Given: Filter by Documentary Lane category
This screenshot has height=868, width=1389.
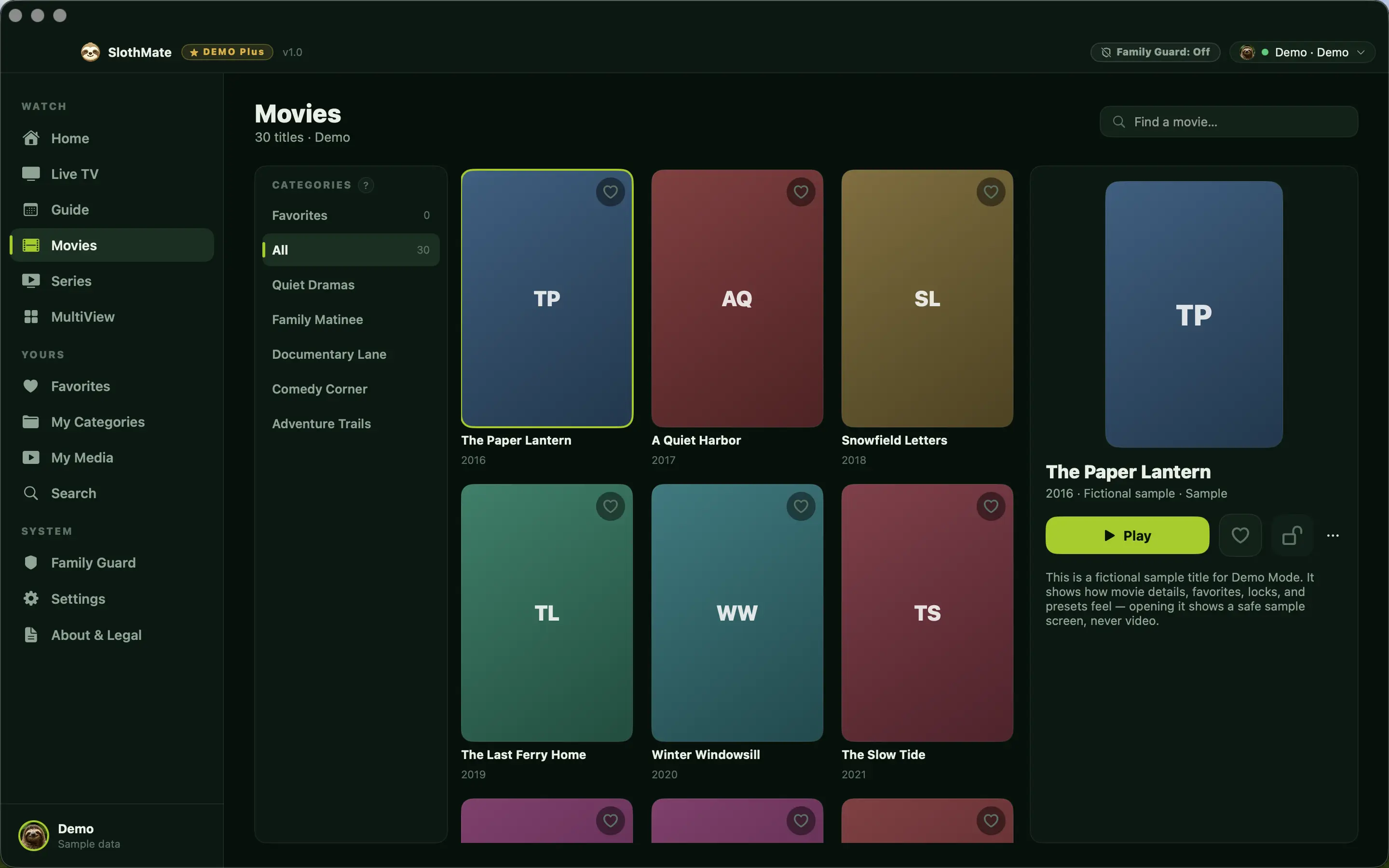Looking at the screenshot, I should 351,354.
